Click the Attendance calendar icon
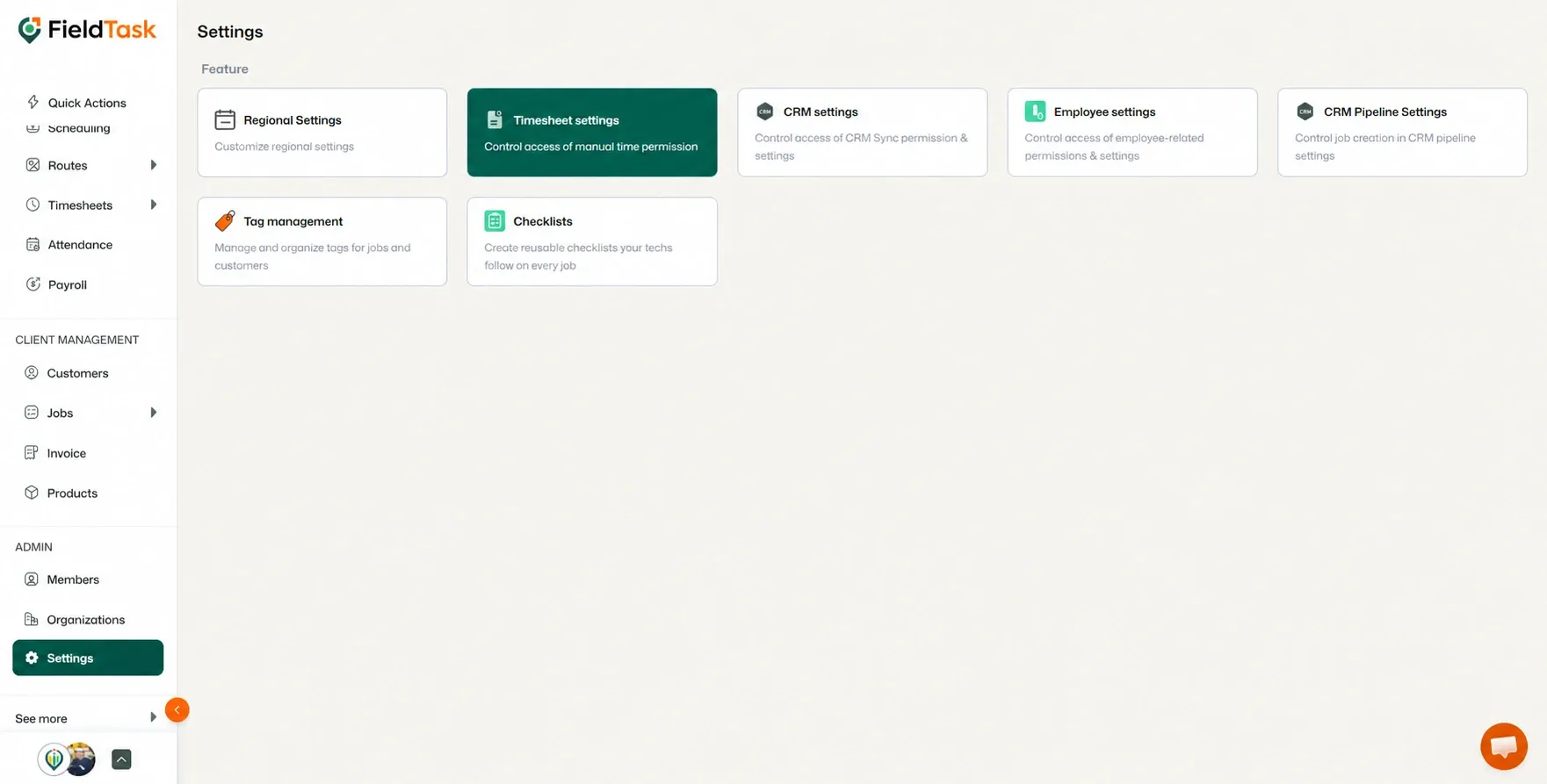This screenshot has width=1547, height=784. 33,244
